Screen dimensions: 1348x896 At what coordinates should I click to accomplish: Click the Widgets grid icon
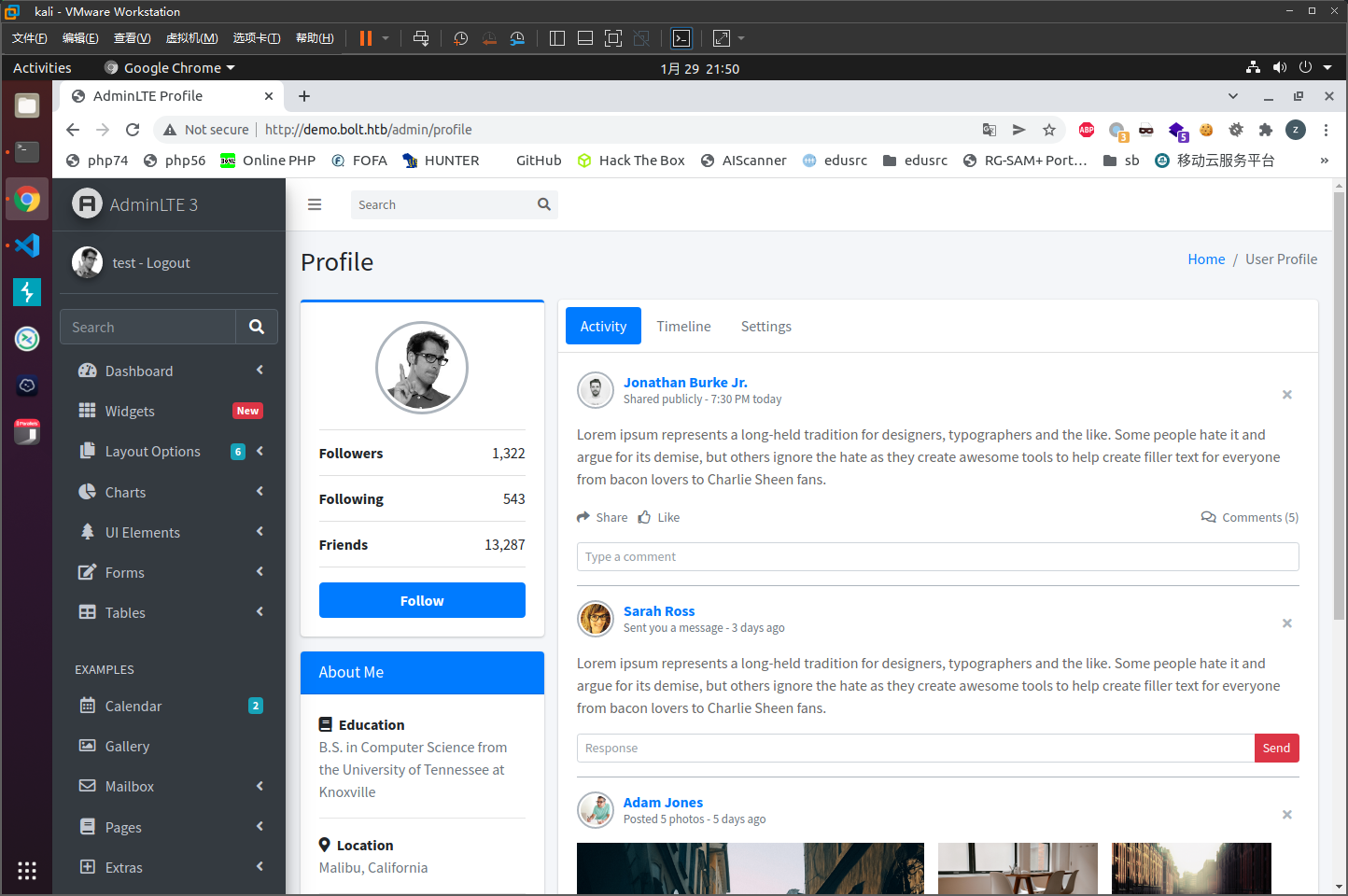point(88,411)
